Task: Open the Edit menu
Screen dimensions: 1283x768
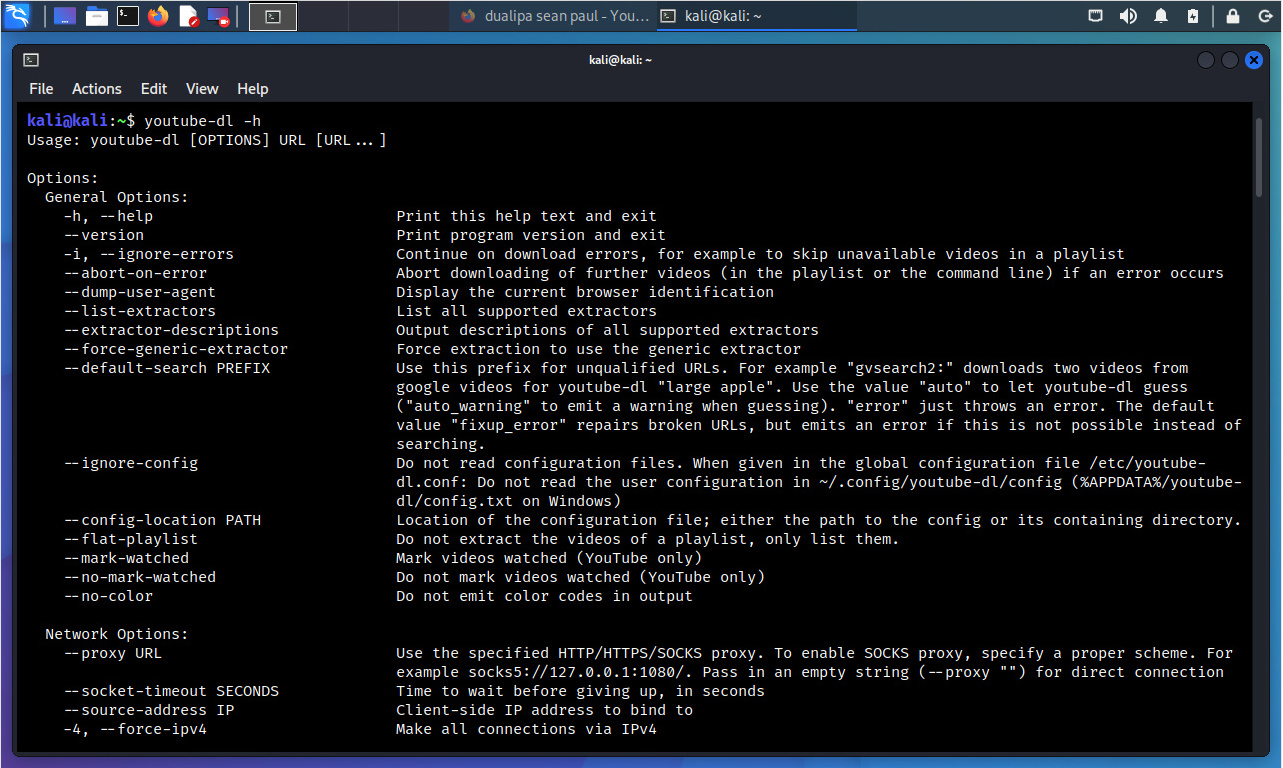Action: 154,89
